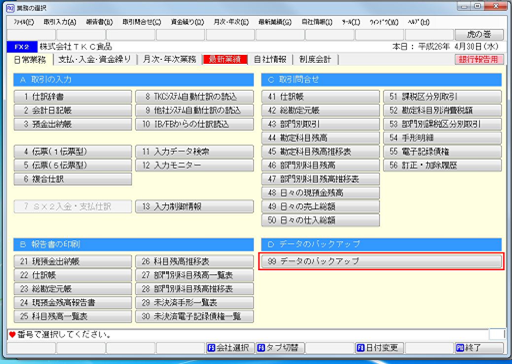Open 51 課税区分別取引
This screenshot has width=512, height=364.
442,97
